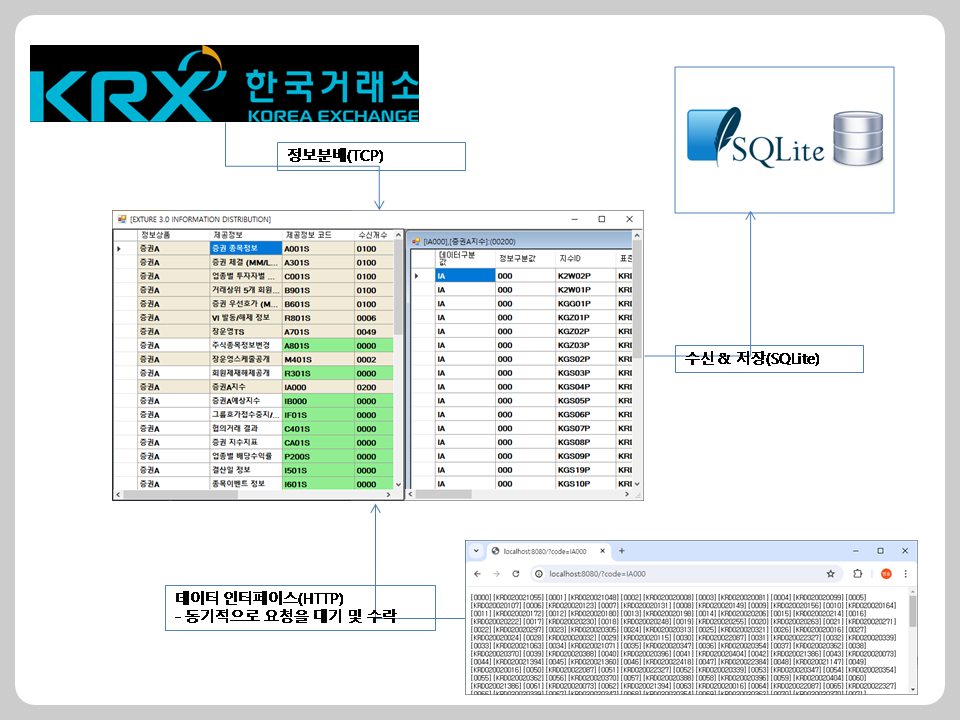
Task: Select the 증권 종목정보 highlighted cell
Action: click(246, 249)
